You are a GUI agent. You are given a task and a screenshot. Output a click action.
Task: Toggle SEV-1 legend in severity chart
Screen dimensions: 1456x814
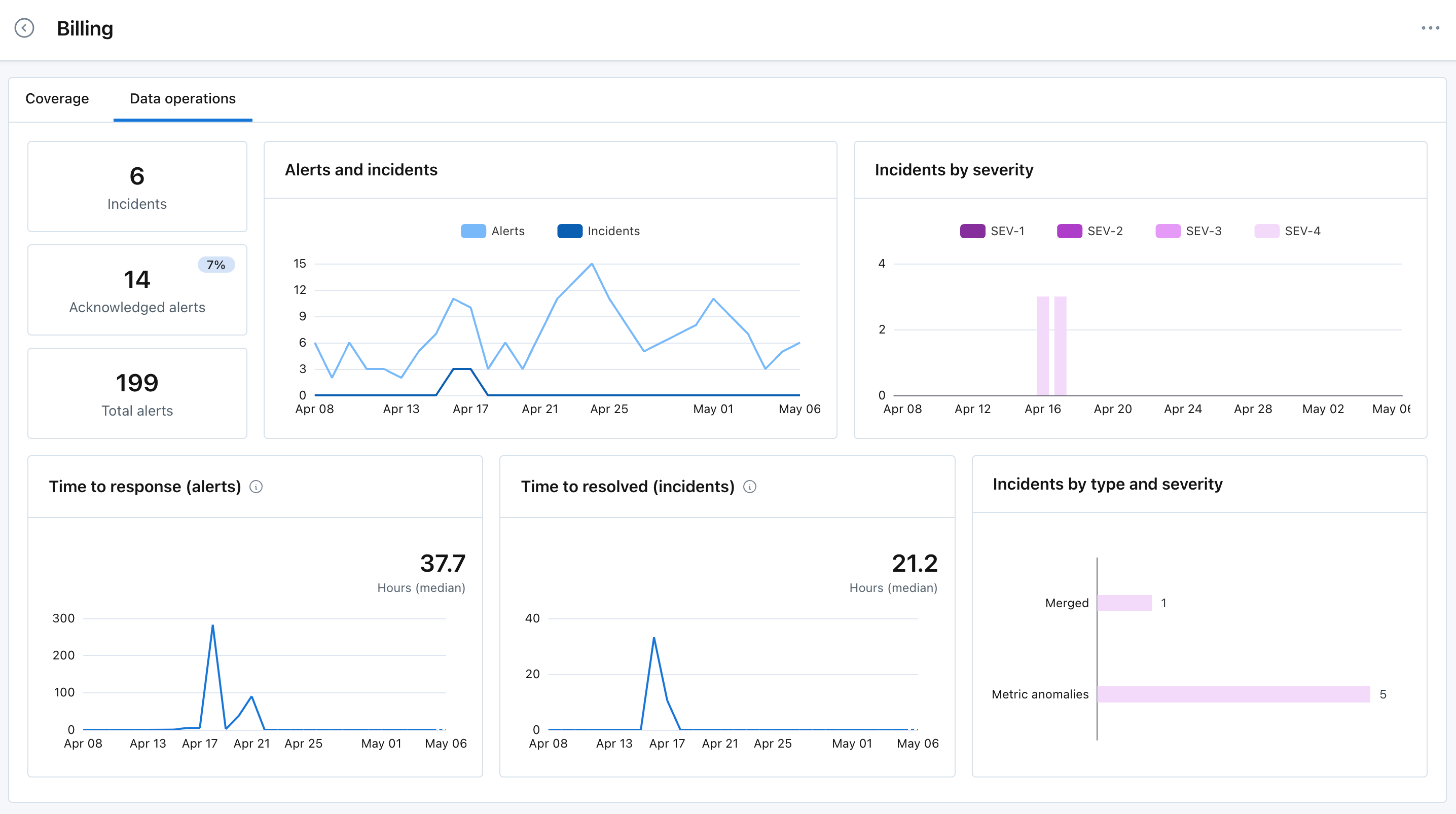(x=993, y=231)
